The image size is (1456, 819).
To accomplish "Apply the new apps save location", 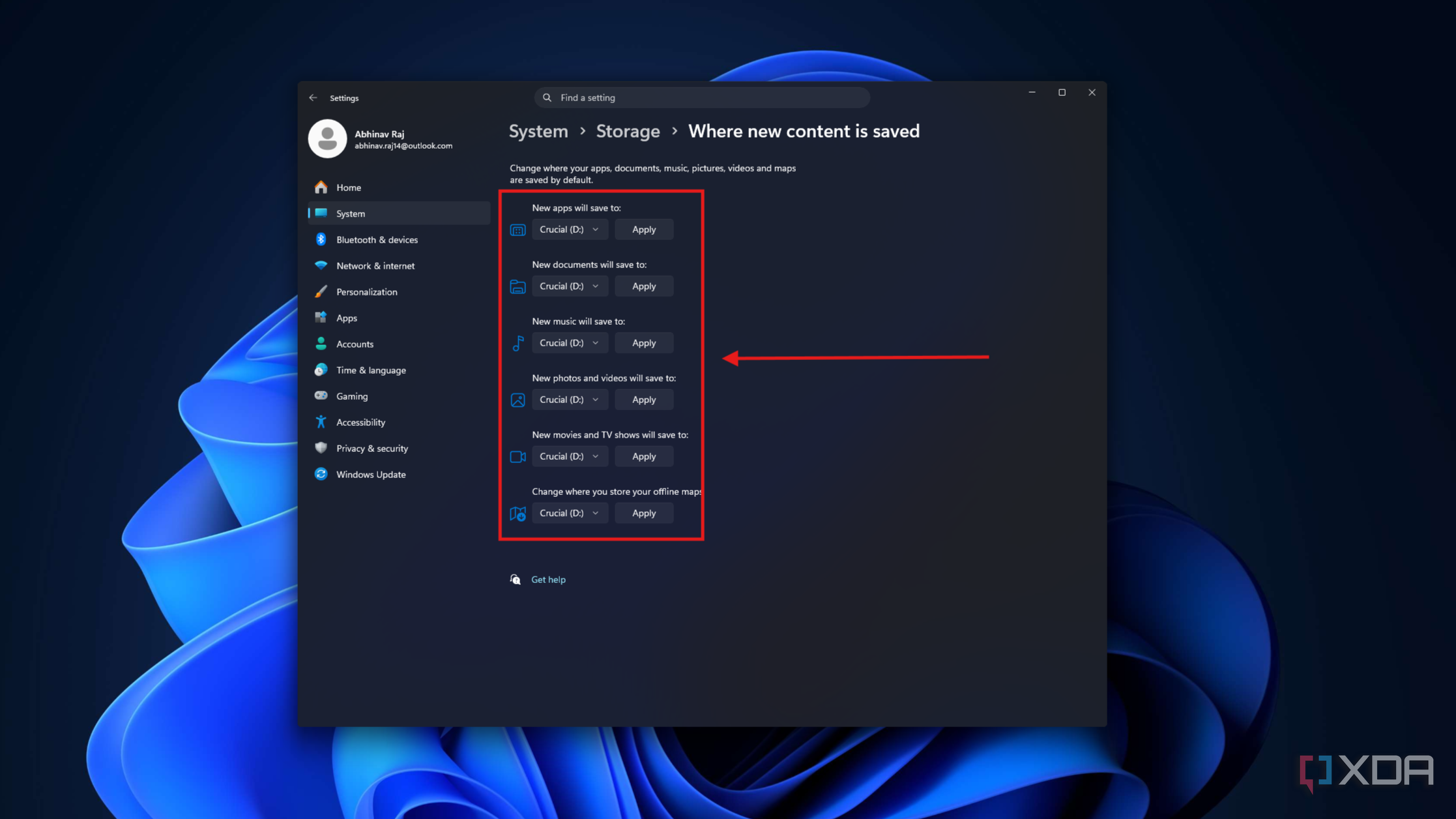I will (644, 230).
